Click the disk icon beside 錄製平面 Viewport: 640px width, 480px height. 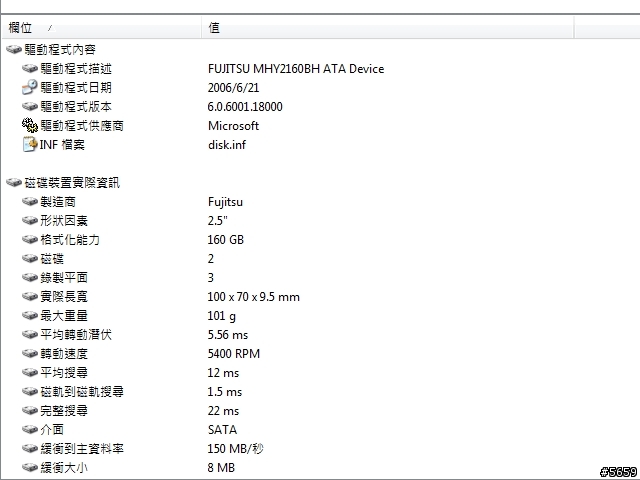(30, 278)
